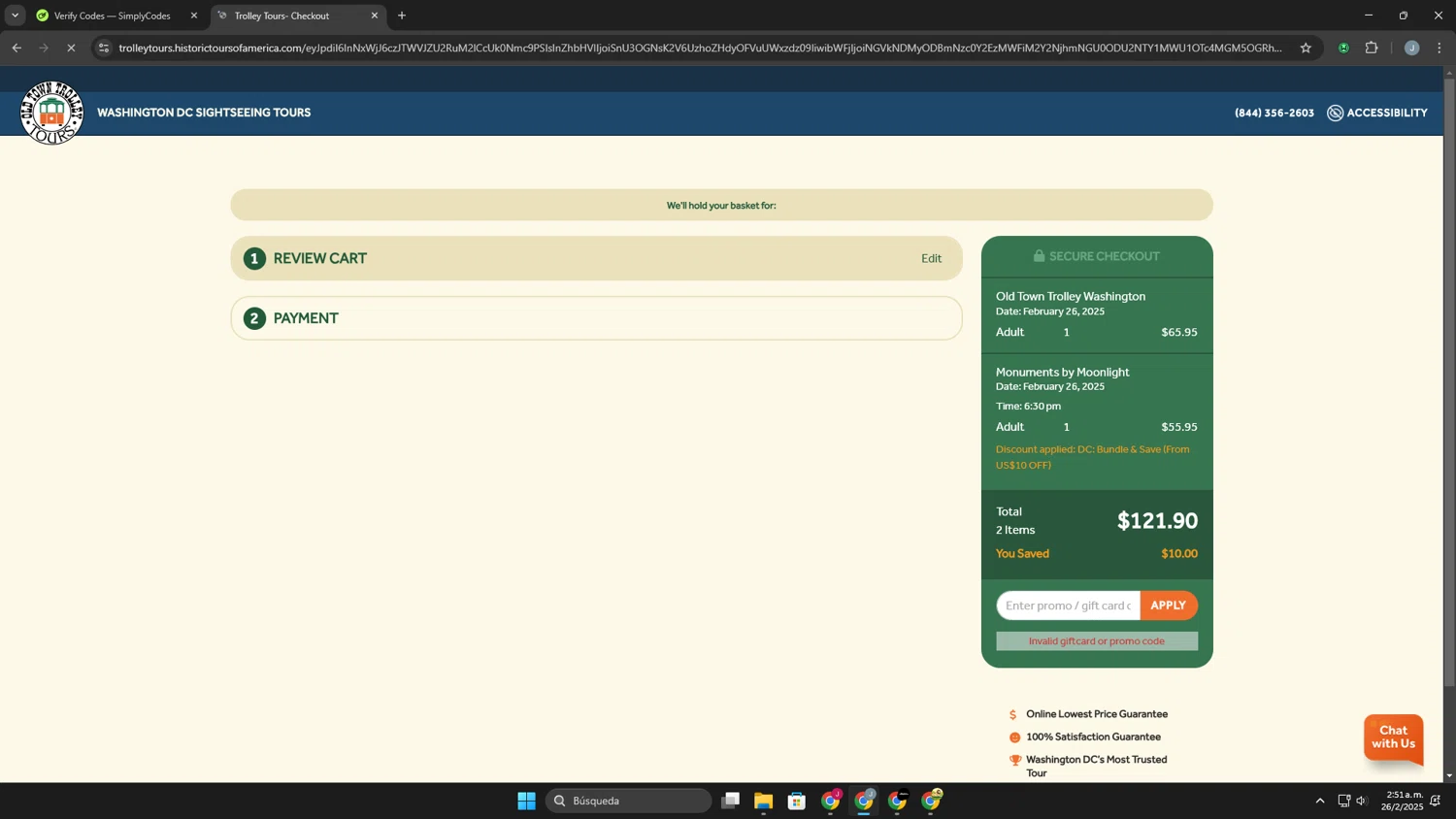Click the We'll hold your basket banner text
The height and width of the screenshot is (819, 1456).
tap(721, 206)
